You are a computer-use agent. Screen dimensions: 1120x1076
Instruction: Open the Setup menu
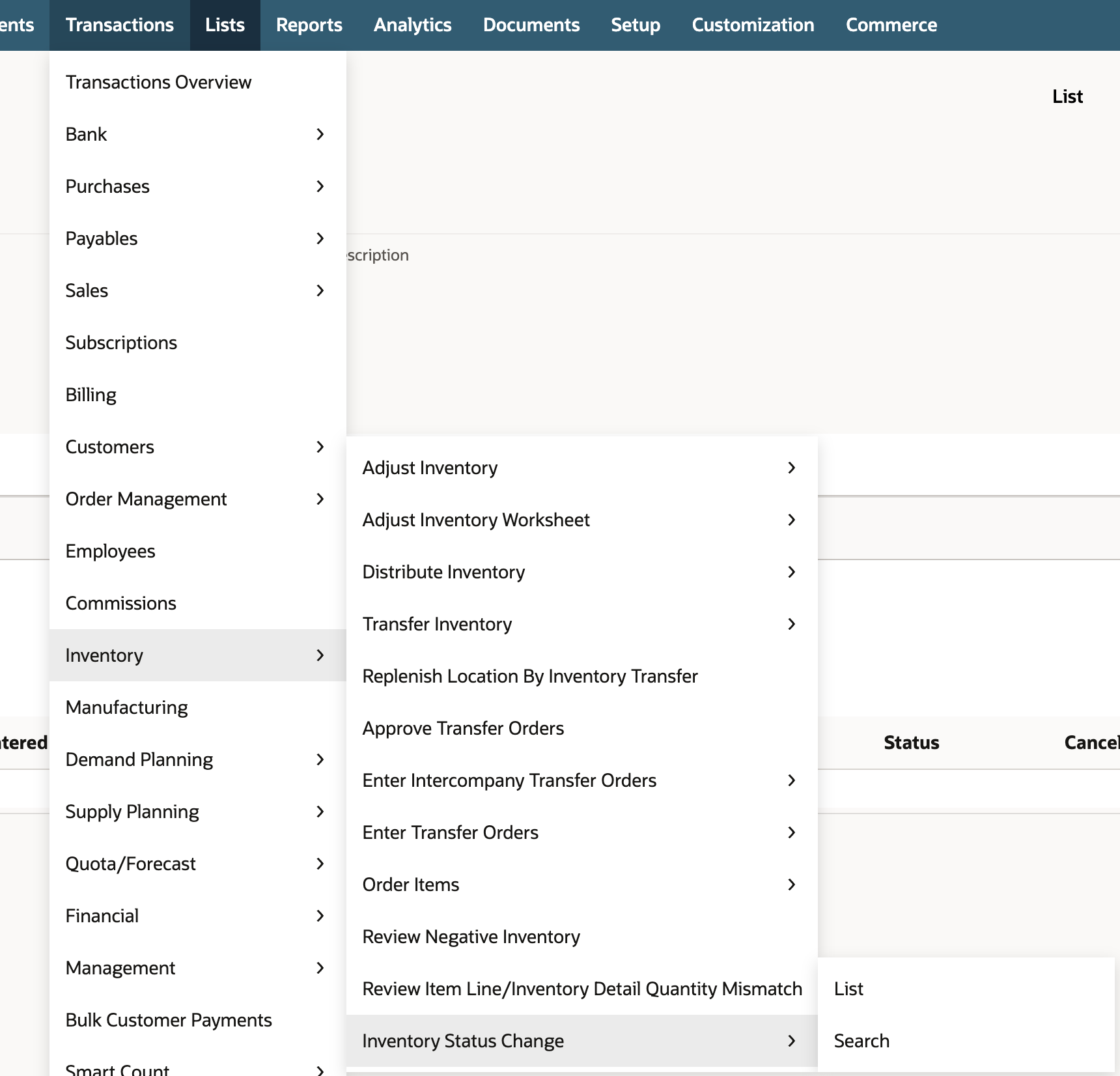pos(636,25)
